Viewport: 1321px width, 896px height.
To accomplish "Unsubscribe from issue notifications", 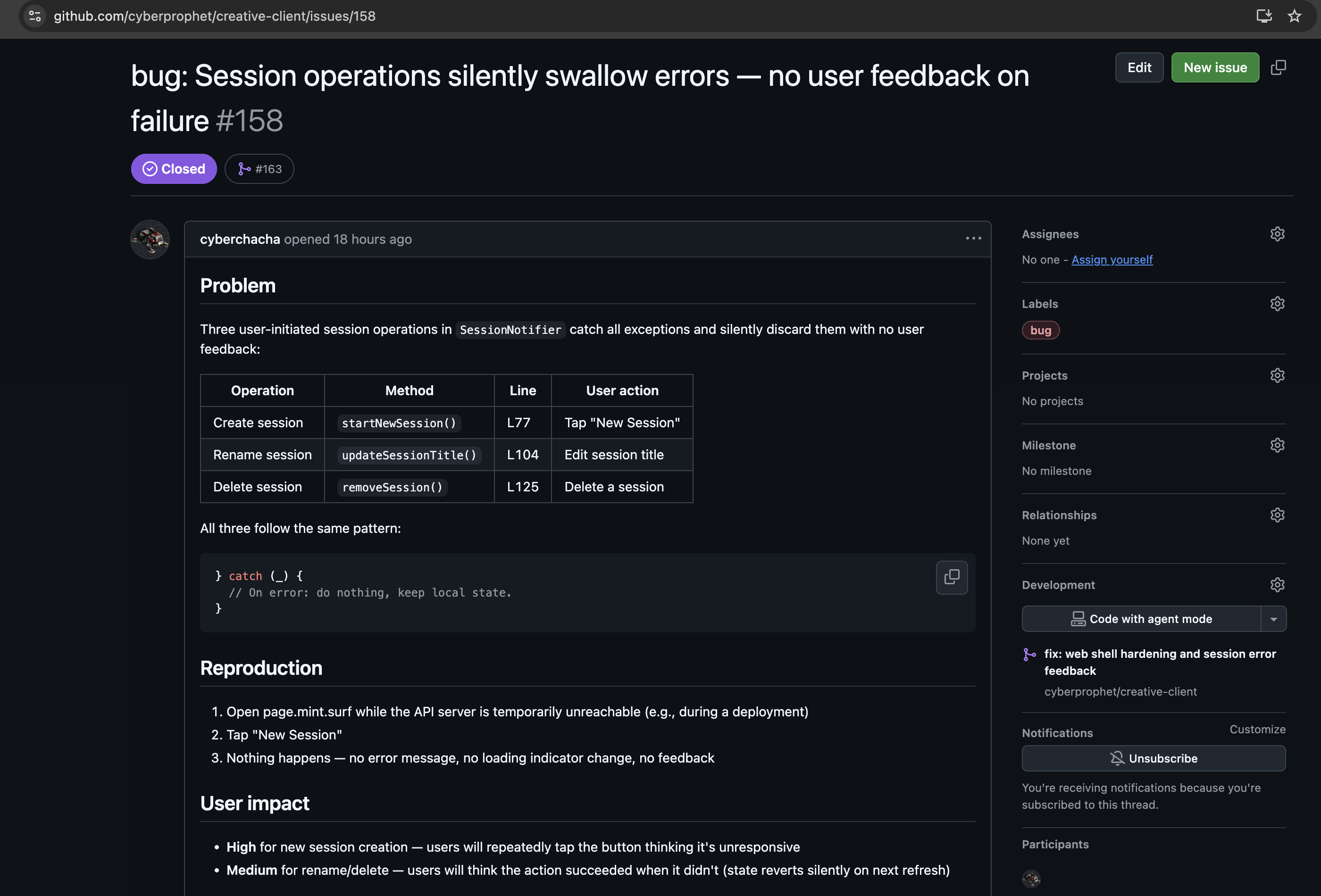I will point(1154,758).
